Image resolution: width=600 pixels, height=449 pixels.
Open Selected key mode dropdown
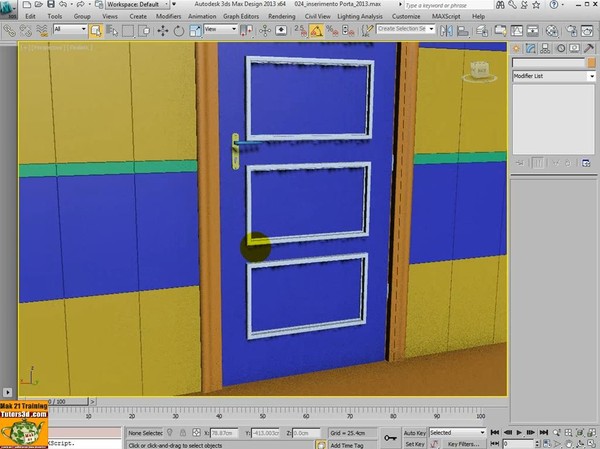tap(457, 433)
